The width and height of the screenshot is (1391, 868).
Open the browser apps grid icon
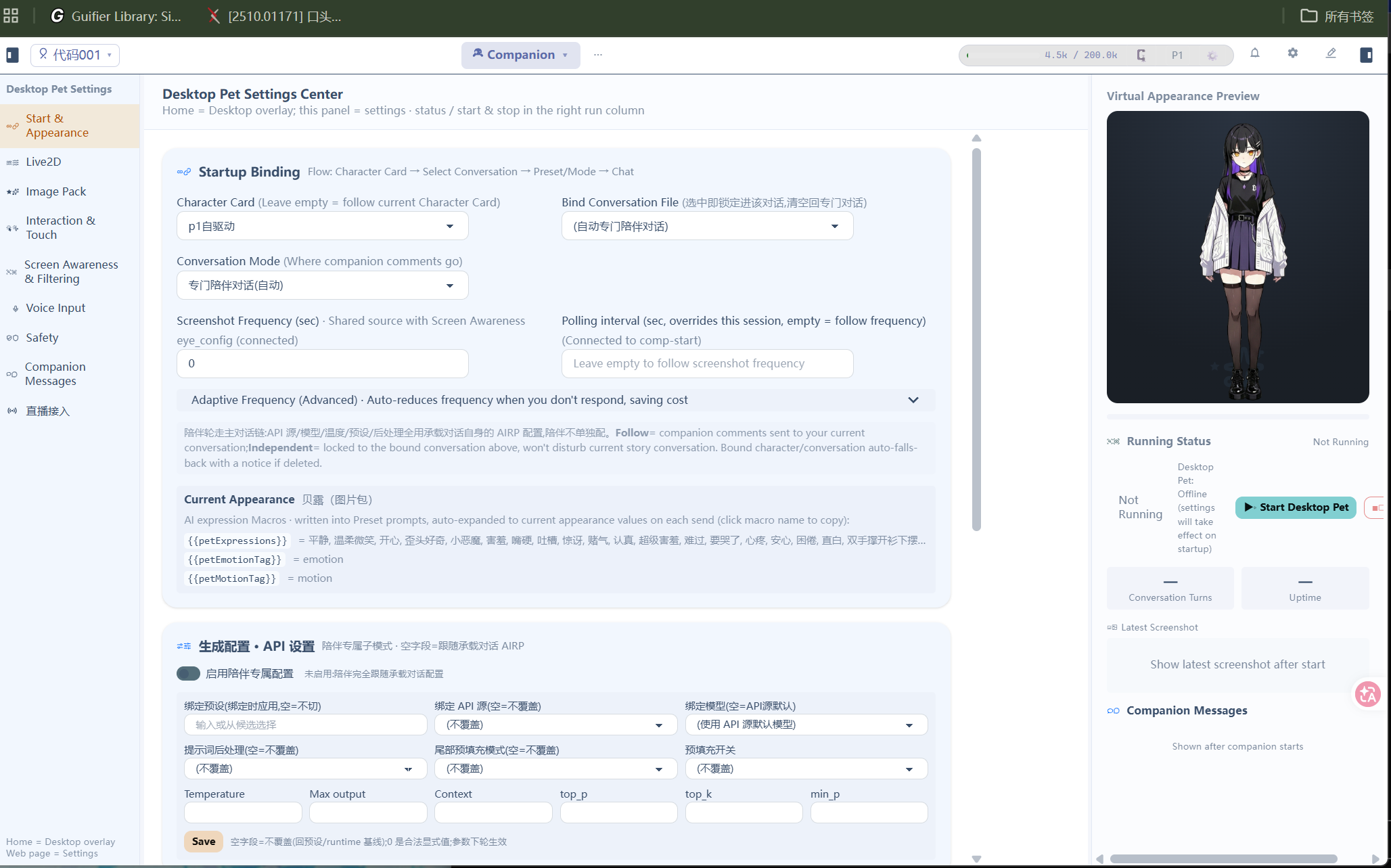[x=11, y=16]
